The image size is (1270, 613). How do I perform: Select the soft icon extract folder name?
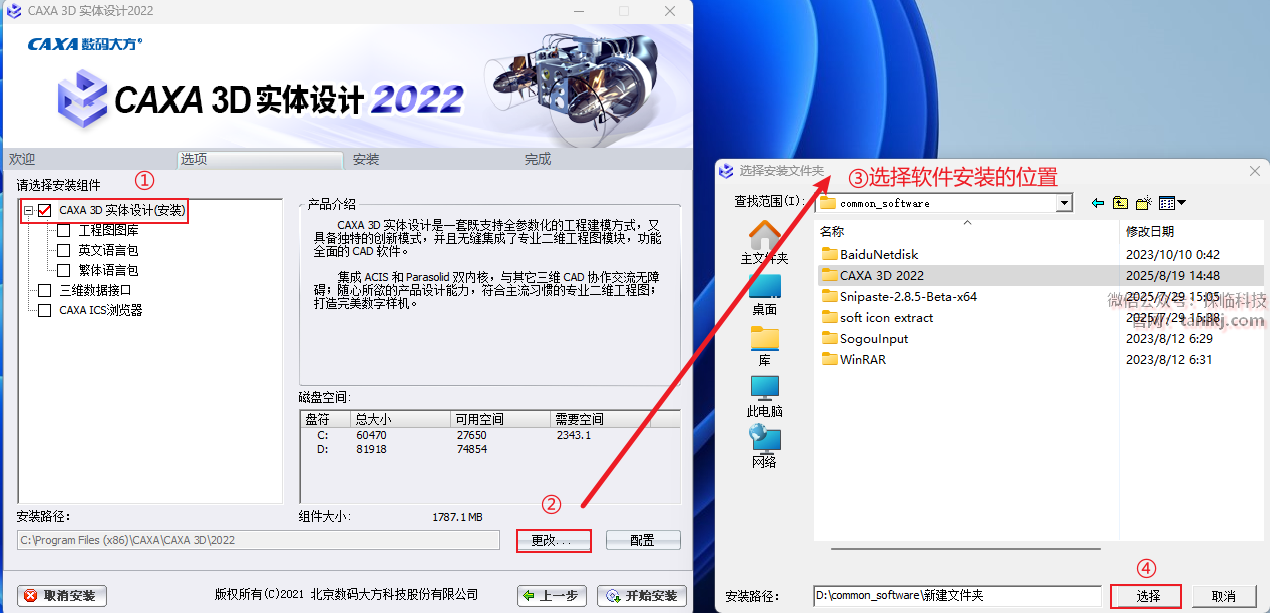click(886, 317)
